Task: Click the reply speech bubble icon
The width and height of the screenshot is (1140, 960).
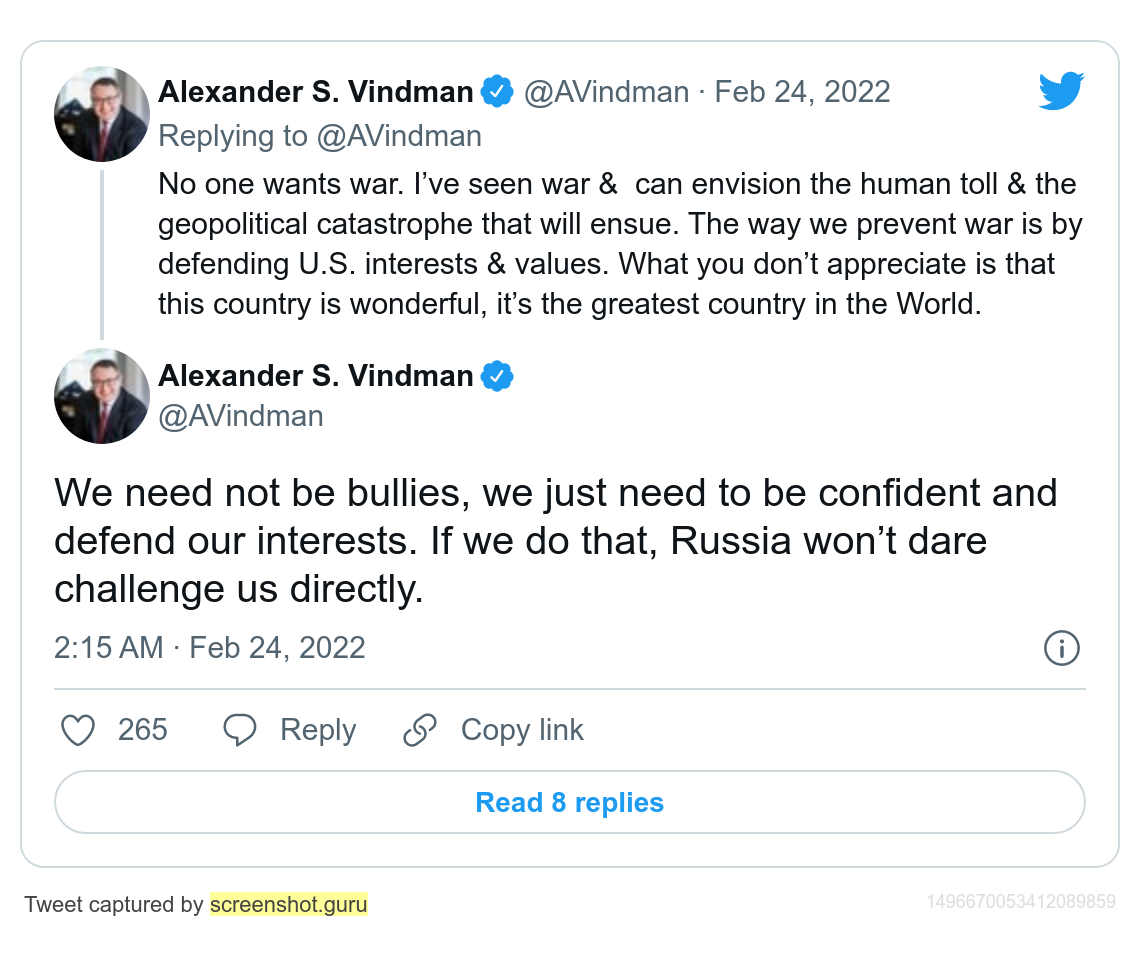Action: coord(240,730)
